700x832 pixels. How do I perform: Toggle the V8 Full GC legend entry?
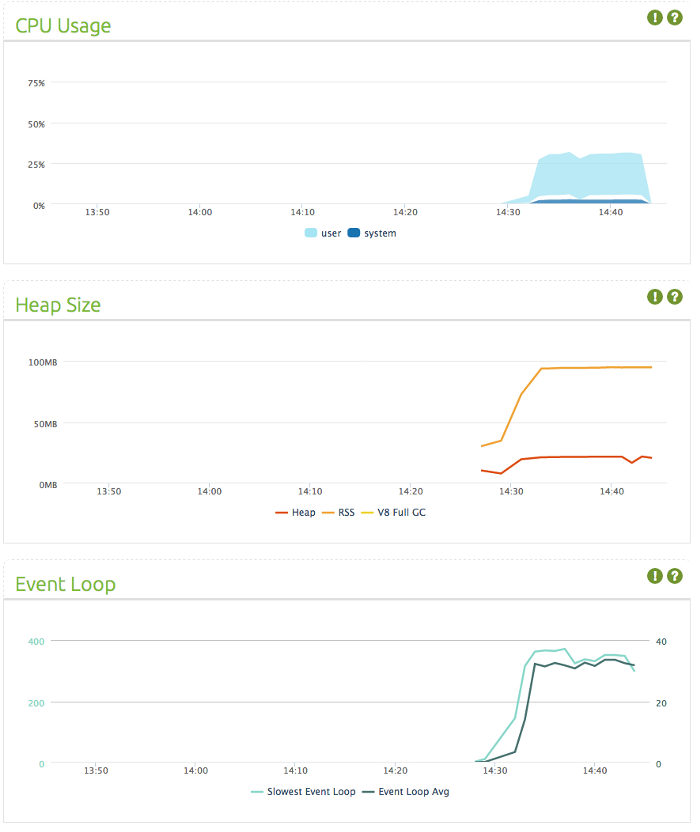pos(393,513)
